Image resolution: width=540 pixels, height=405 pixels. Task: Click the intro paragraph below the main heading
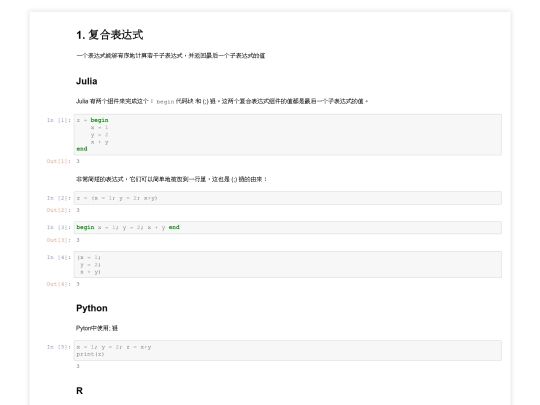pyautogui.click(x=170, y=55)
